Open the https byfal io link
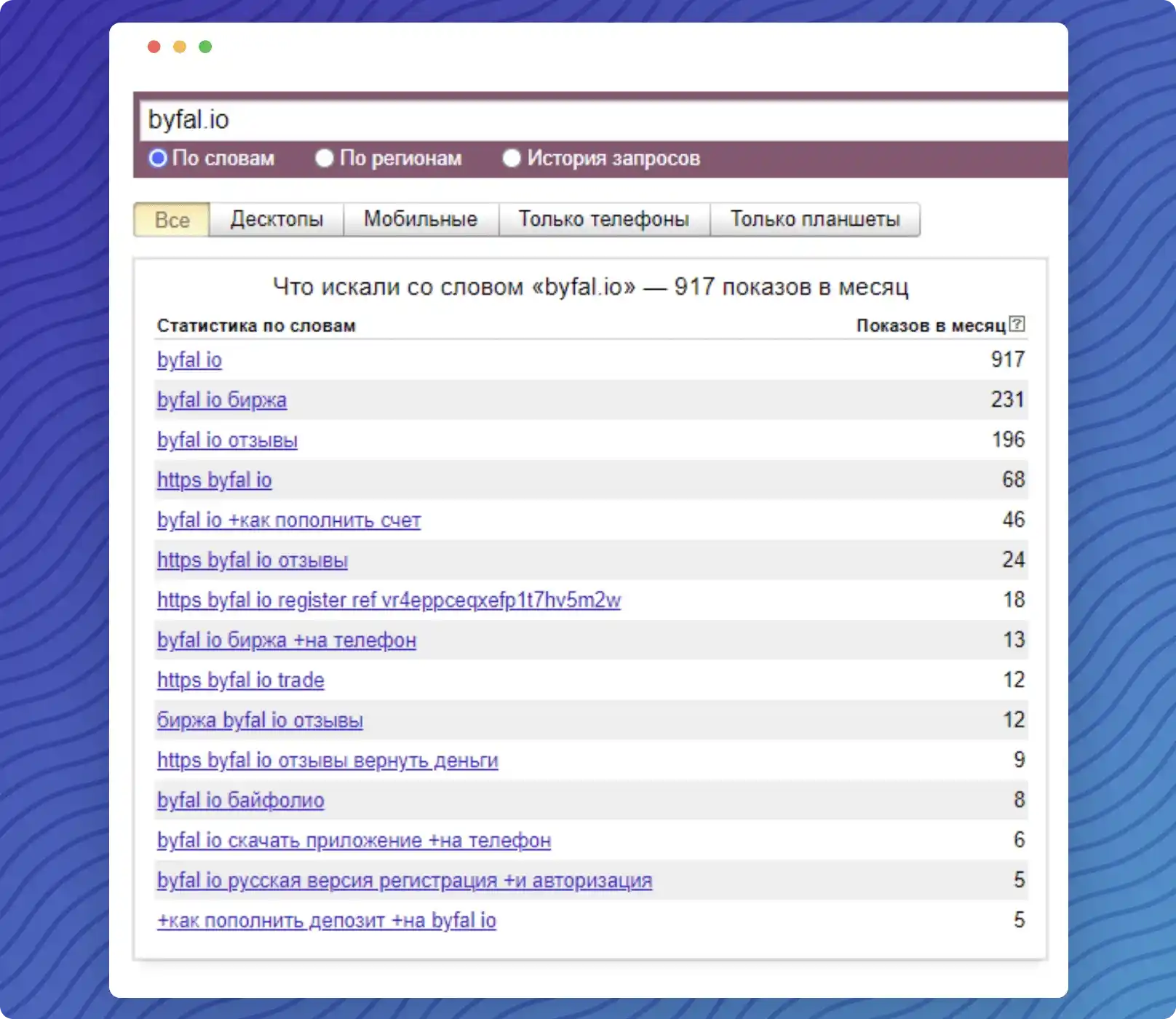 [215, 480]
